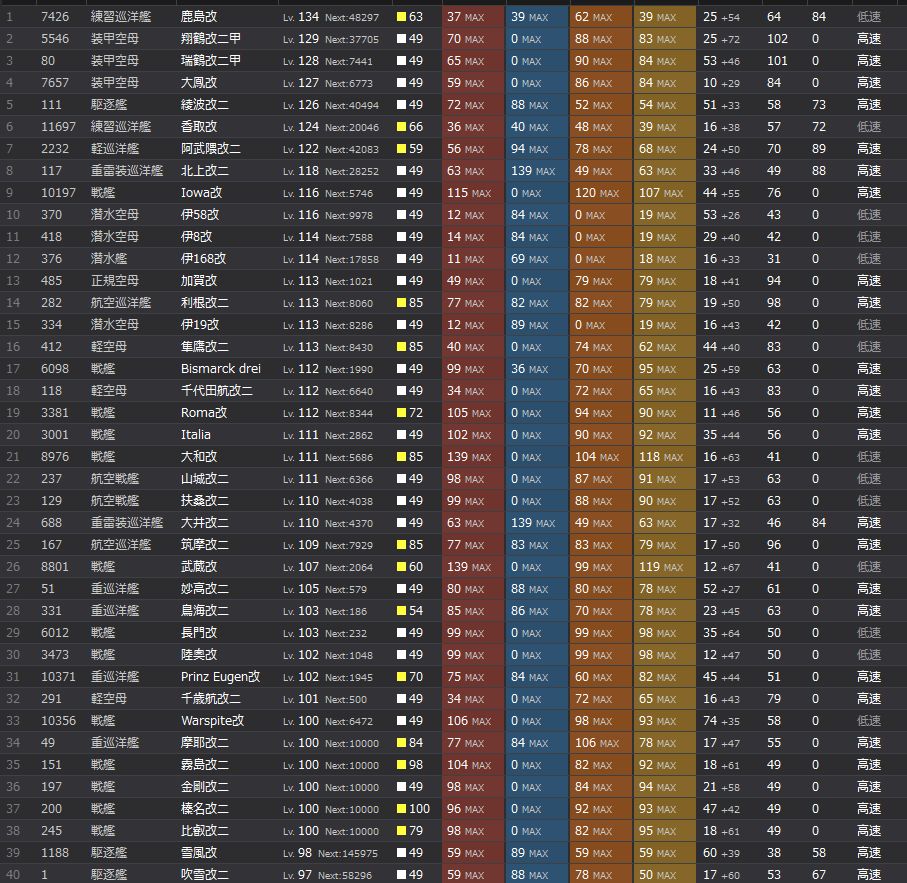
Task: Click Next:17858 in the 伊168改 row
Action: [352, 259]
